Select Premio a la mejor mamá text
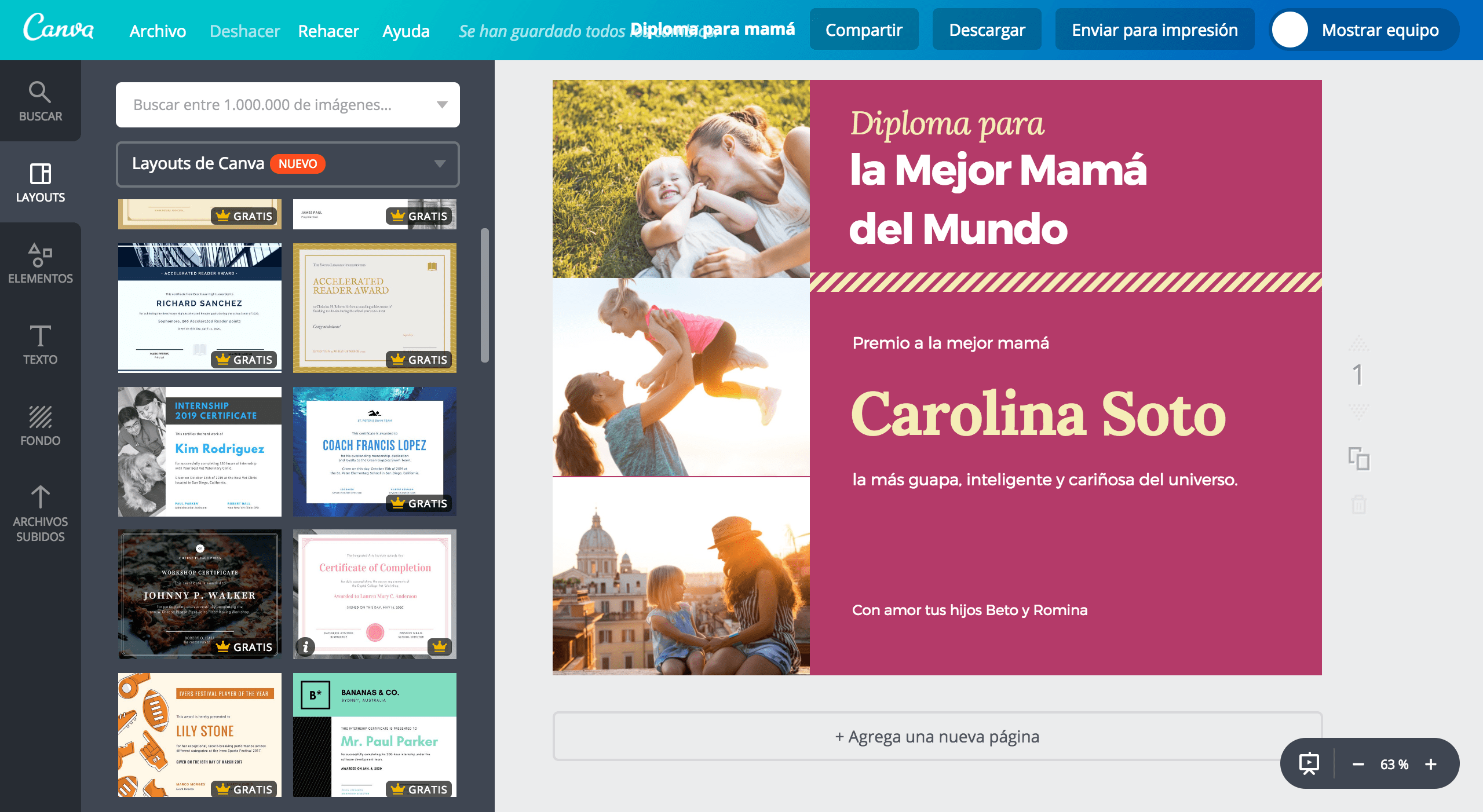 coord(951,343)
